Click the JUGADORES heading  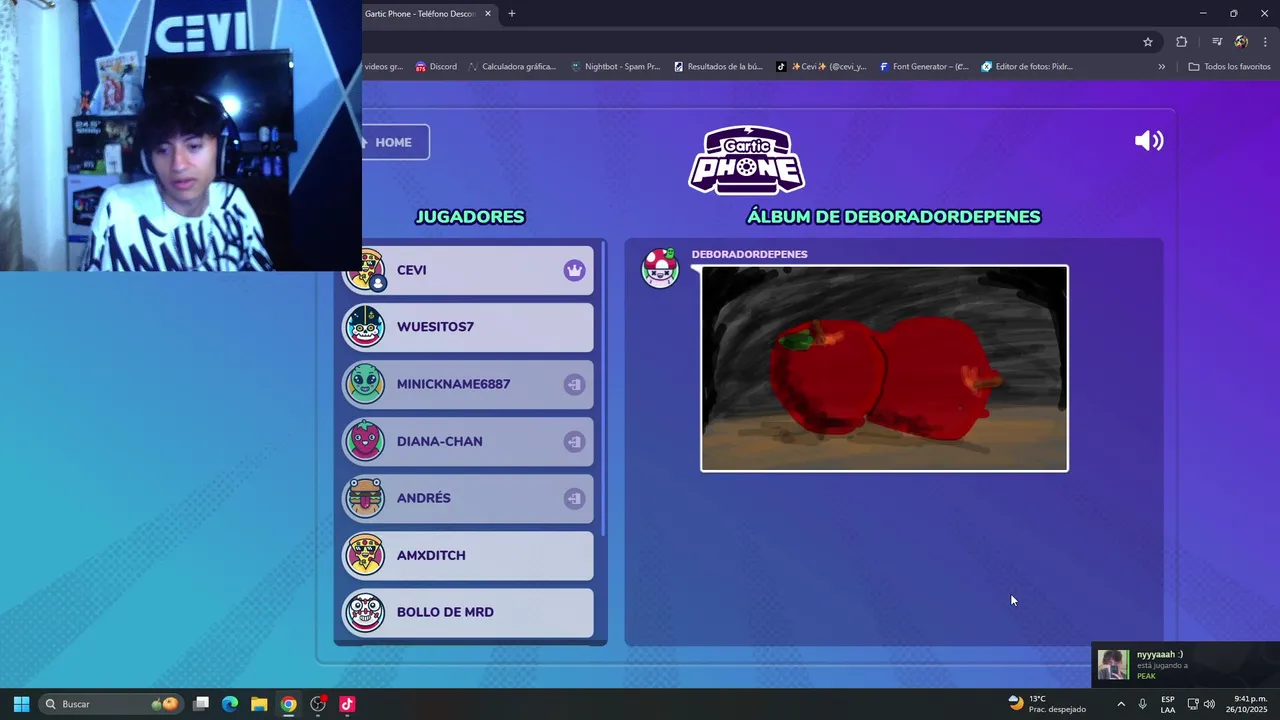click(x=469, y=217)
